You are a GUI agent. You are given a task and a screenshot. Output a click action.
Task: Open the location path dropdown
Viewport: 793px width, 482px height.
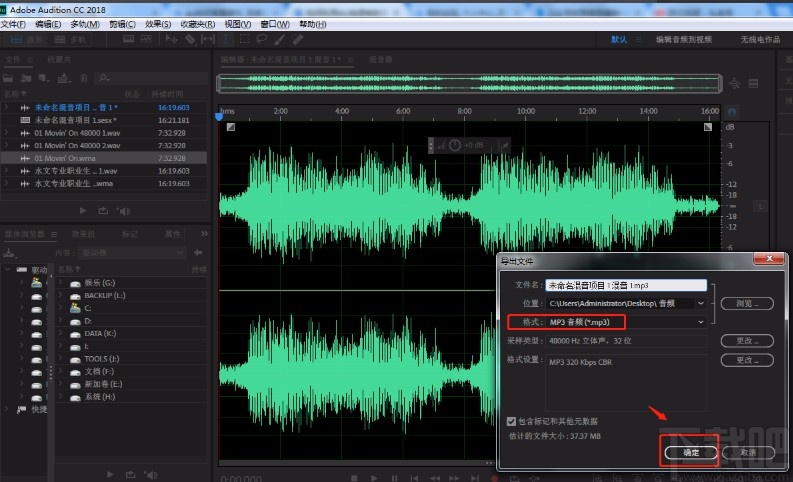tap(700, 303)
